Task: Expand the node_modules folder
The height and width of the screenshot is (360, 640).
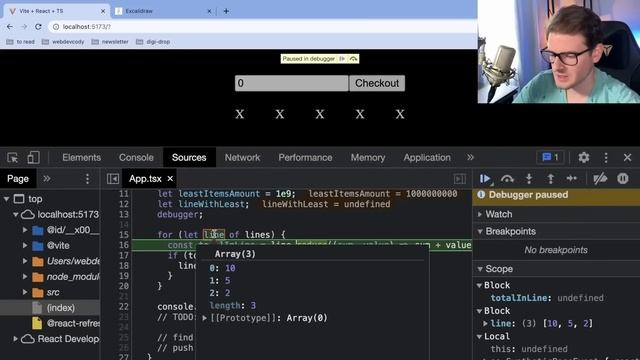Action: coord(25,276)
